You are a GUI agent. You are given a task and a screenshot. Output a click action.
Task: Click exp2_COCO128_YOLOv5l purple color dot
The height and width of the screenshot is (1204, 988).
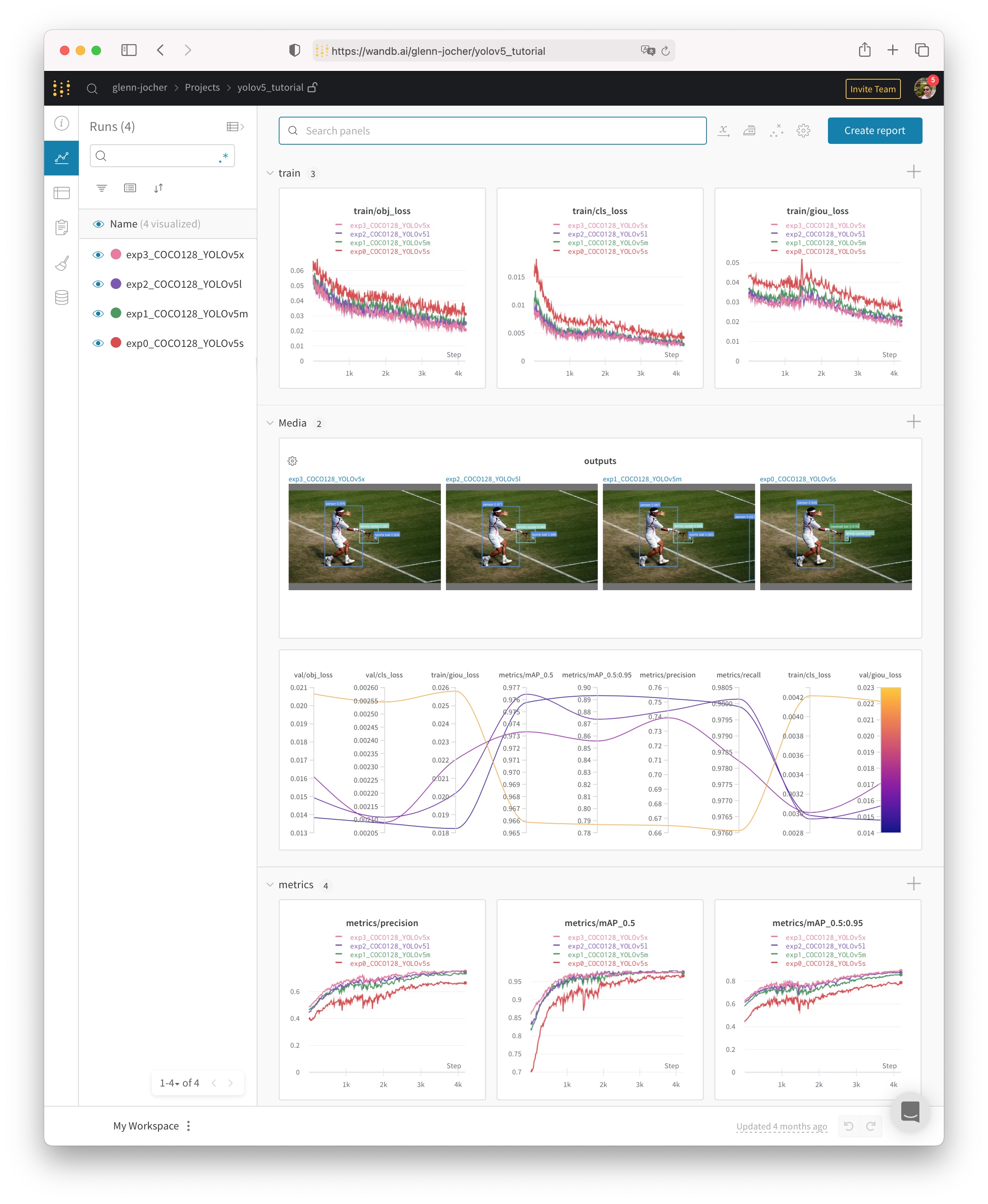tap(116, 284)
